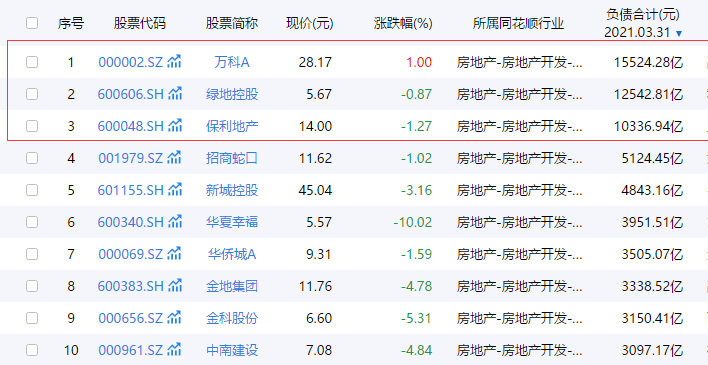Open stock code 600606.SH
The image size is (708, 365).
tap(130, 94)
